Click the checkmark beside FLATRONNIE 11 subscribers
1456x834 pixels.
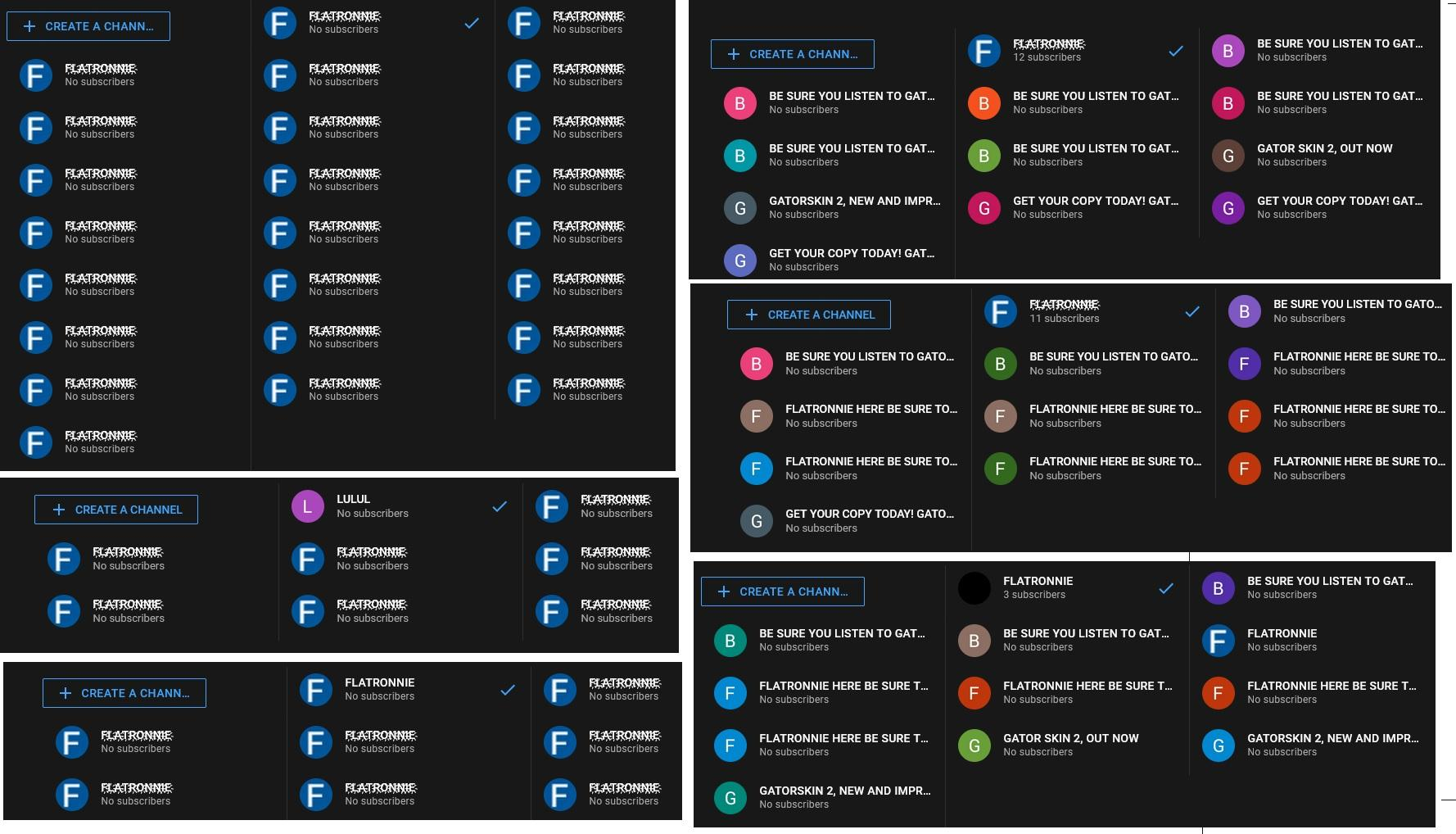pos(1192,311)
